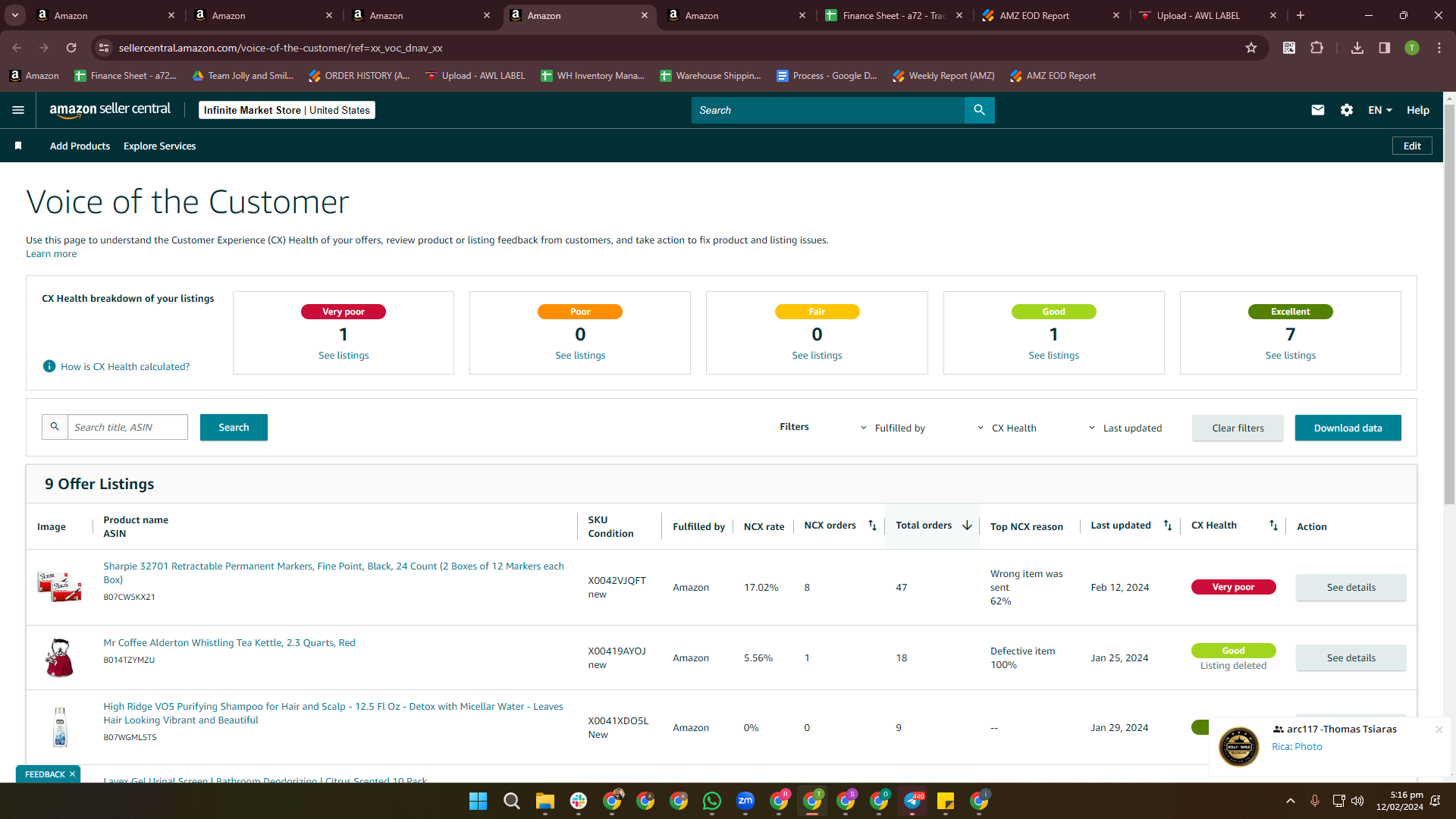
Task: Reload the page with browser refresh icon
Action: pos(71,48)
